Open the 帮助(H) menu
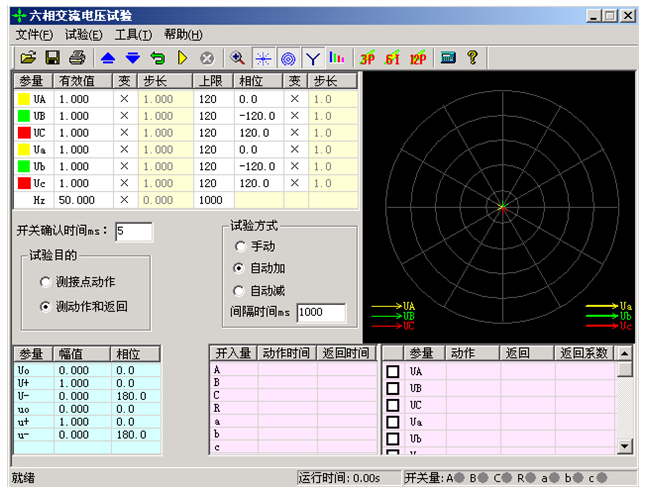 pos(182,35)
